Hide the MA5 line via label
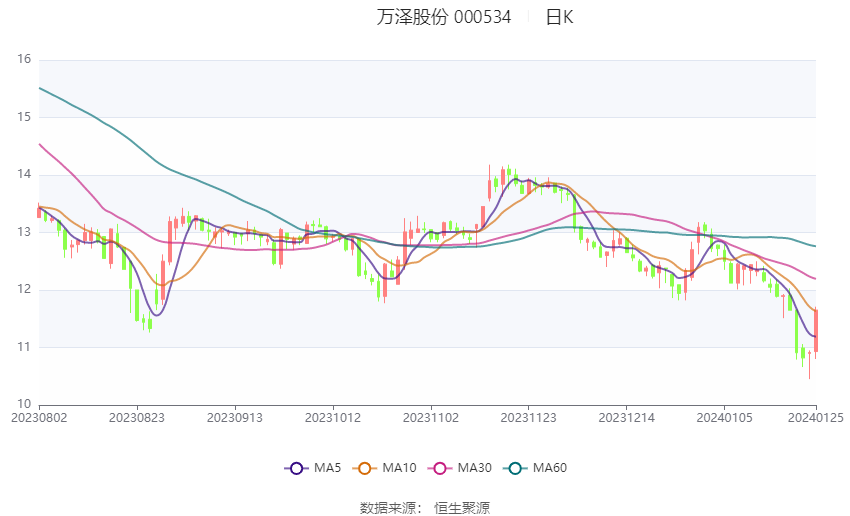Viewport: 850px width, 516px height. pos(327,468)
